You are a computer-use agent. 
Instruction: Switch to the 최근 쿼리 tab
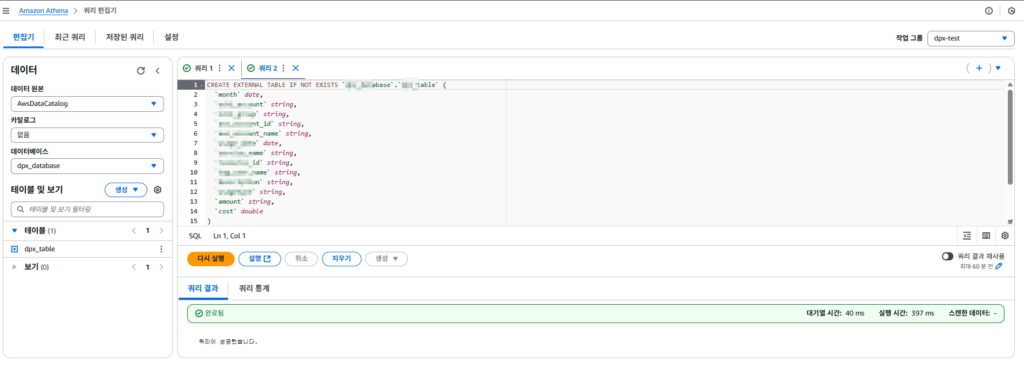point(69,37)
